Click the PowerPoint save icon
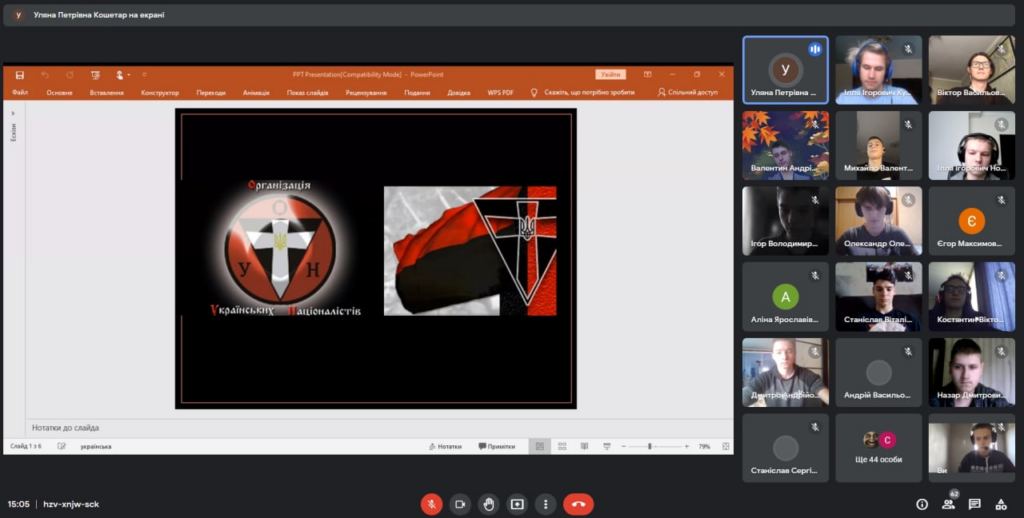This screenshot has width=1024, height=518. pyautogui.click(x=19, y=75)
